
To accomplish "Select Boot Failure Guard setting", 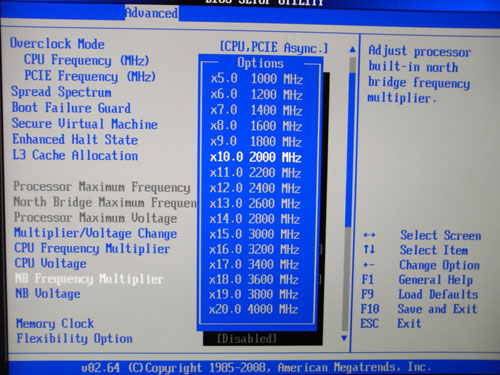I will pos(71,108).
